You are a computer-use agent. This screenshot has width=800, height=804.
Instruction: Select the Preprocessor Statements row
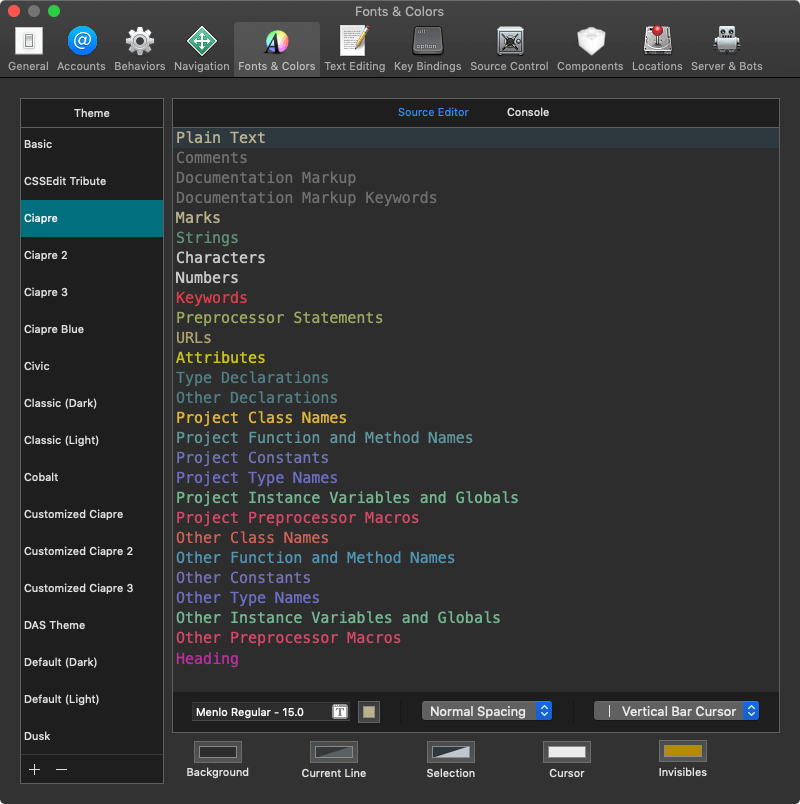[x=476, y=317]
